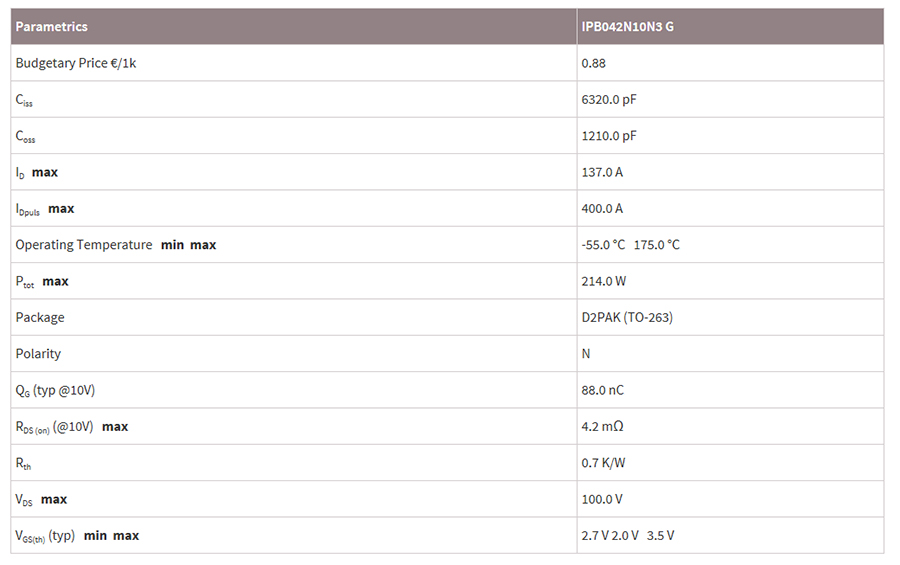This screenshot has width=900, height=565.
Task: Select the 6320.0 pF value
Action: (x=609, y=99)
